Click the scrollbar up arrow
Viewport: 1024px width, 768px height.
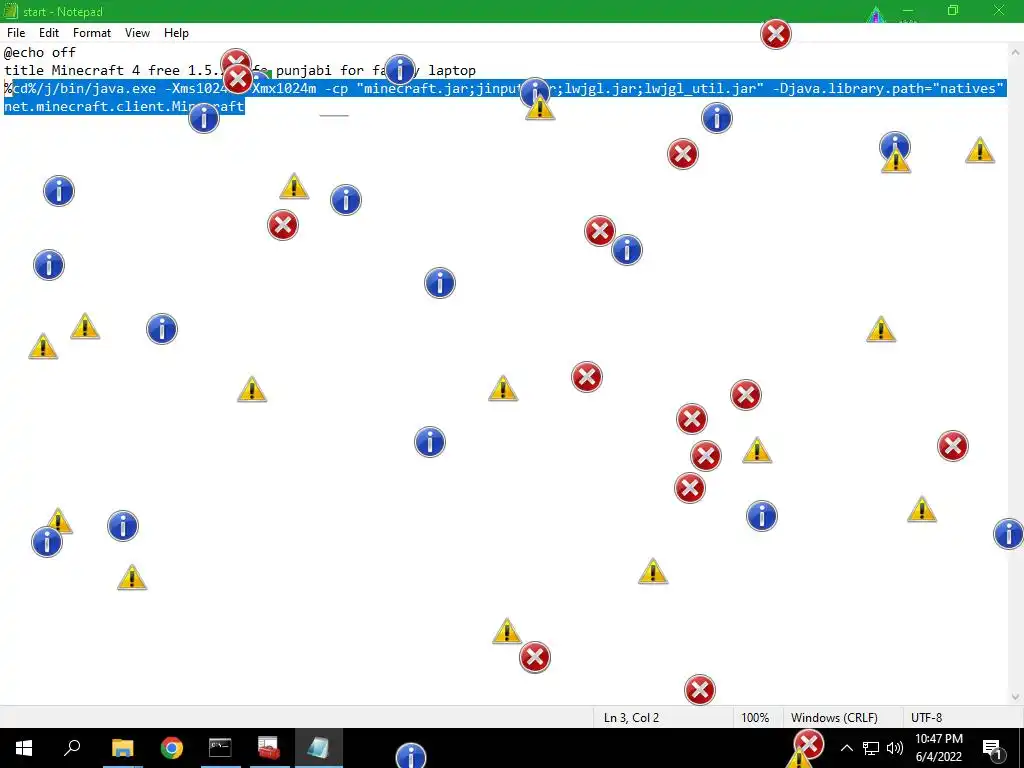1016,52
